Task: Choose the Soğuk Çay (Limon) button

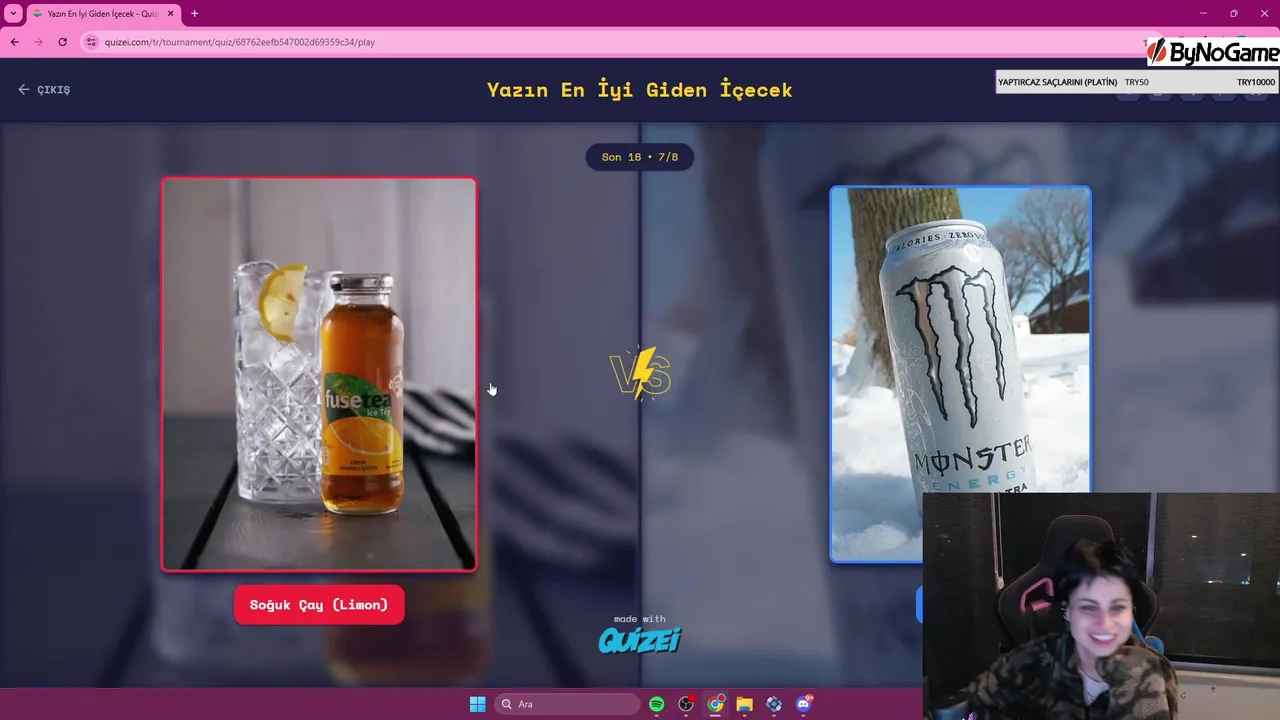Action: pos(319,605)
